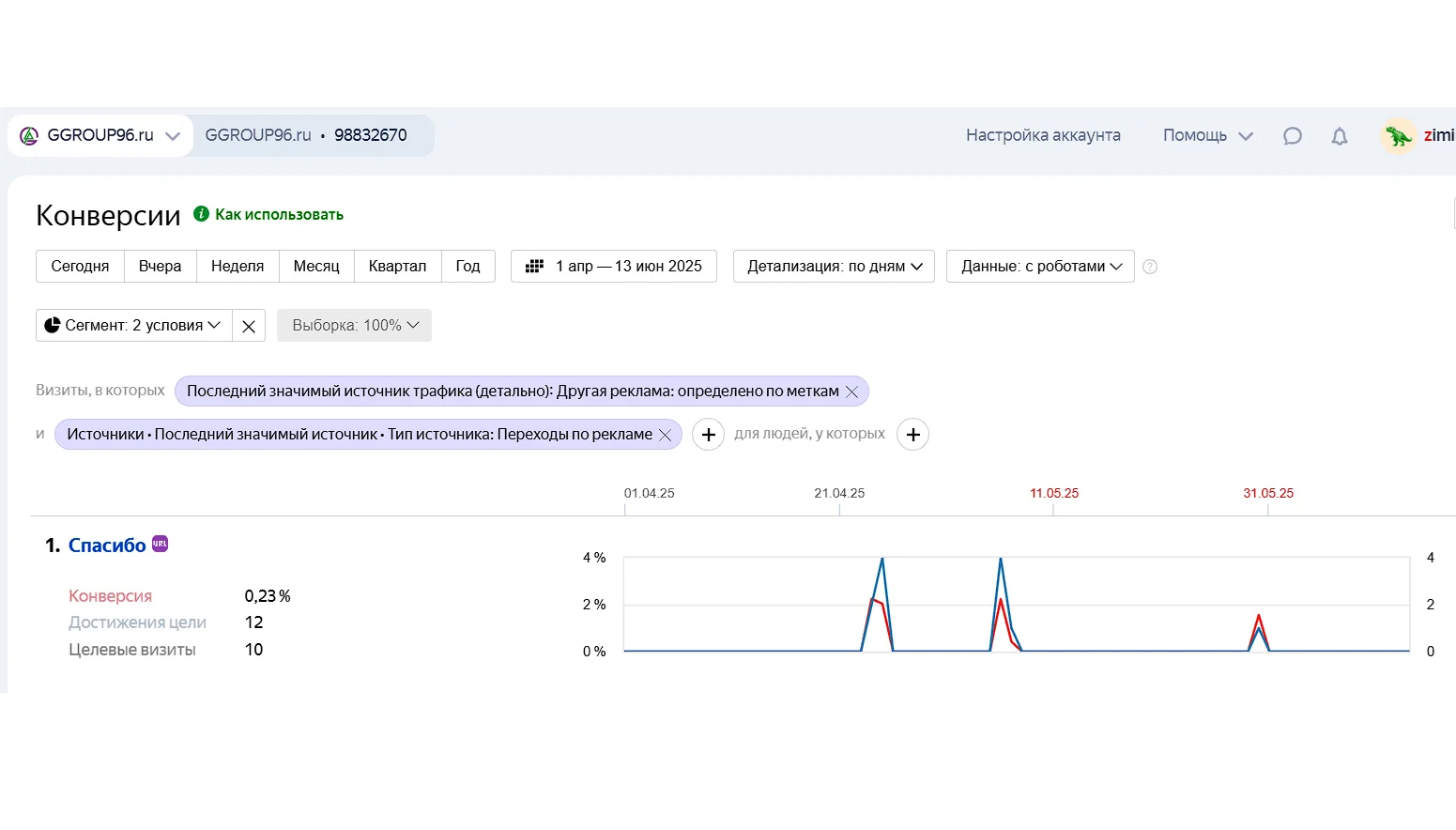Select the Квартал period

coord(397,266)
